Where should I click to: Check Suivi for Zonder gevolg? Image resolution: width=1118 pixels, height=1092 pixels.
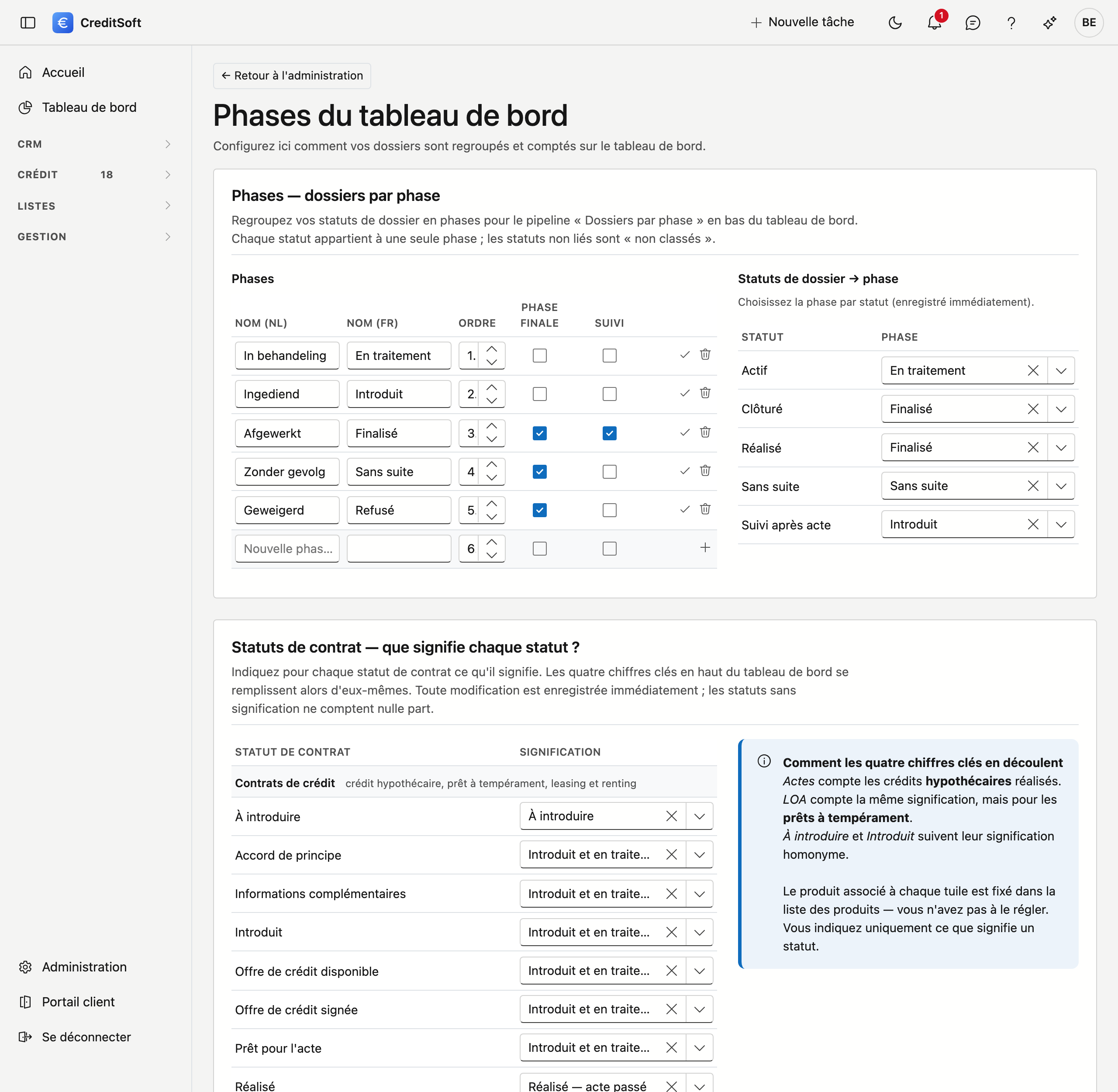610,471
